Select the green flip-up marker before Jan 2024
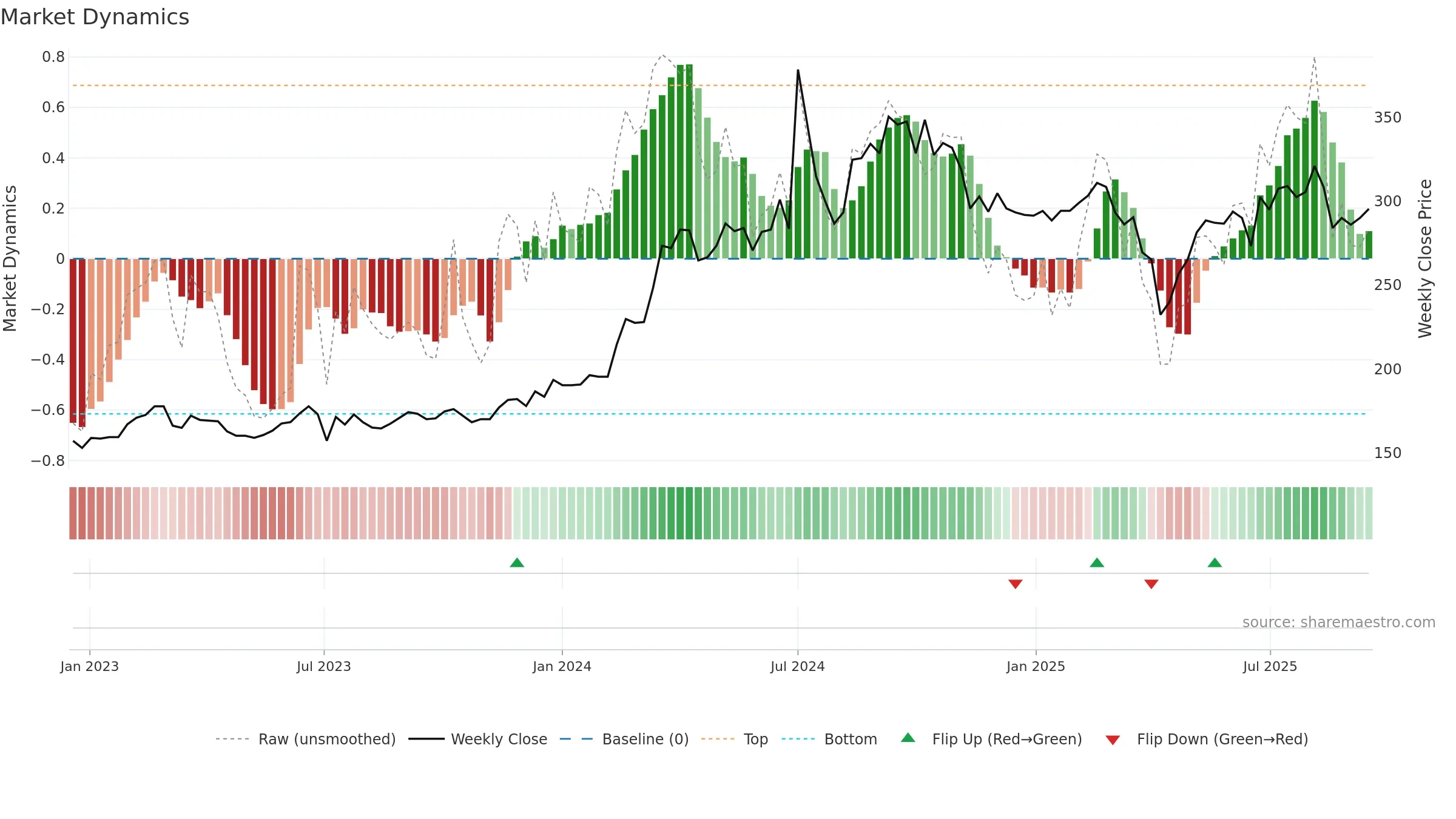 tap(517, 562)
